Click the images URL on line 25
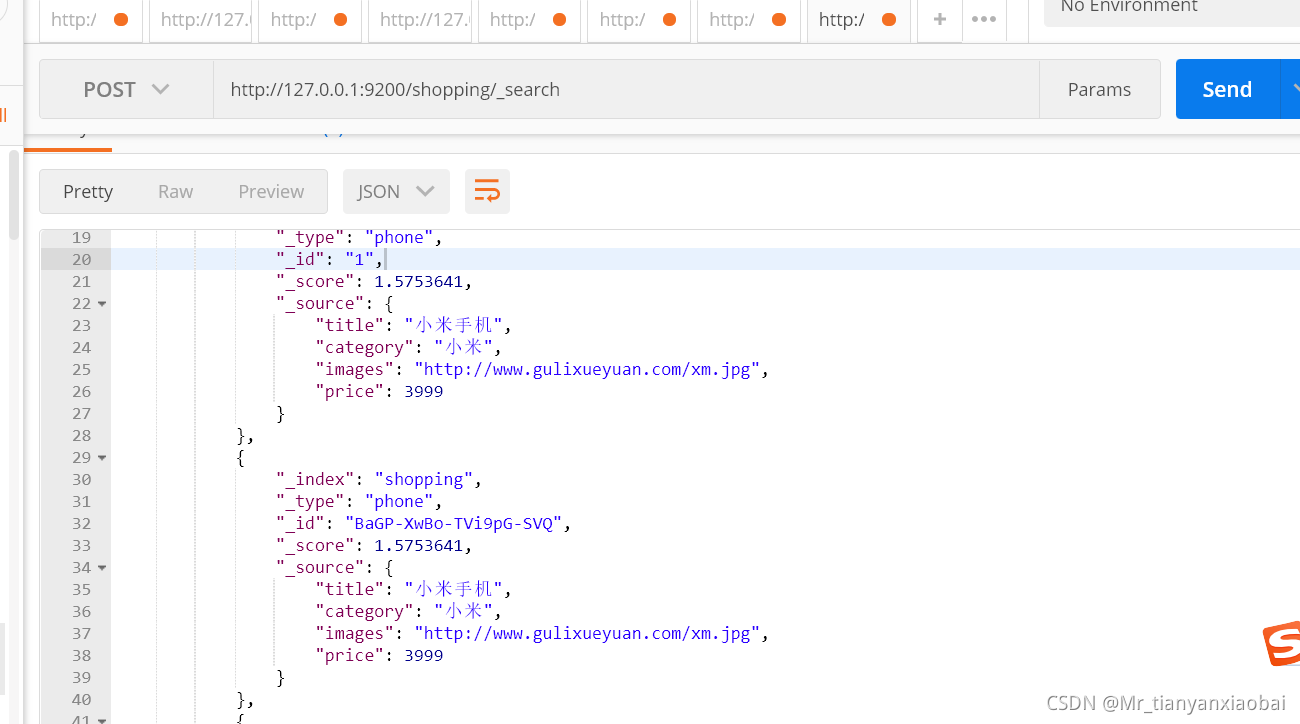 coord(587,369)
